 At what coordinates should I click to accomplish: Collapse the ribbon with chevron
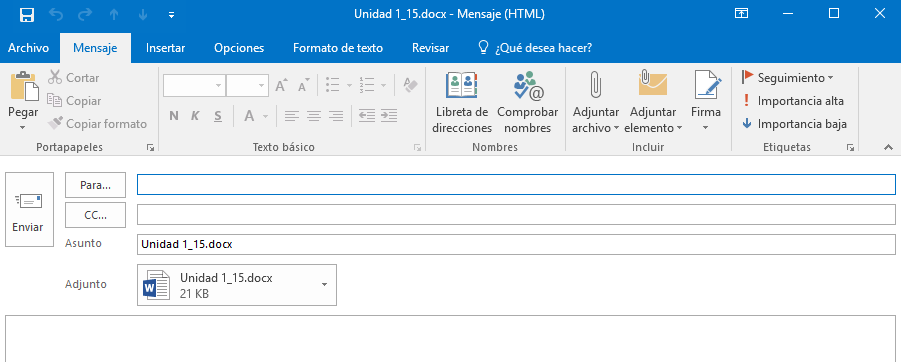888,148
